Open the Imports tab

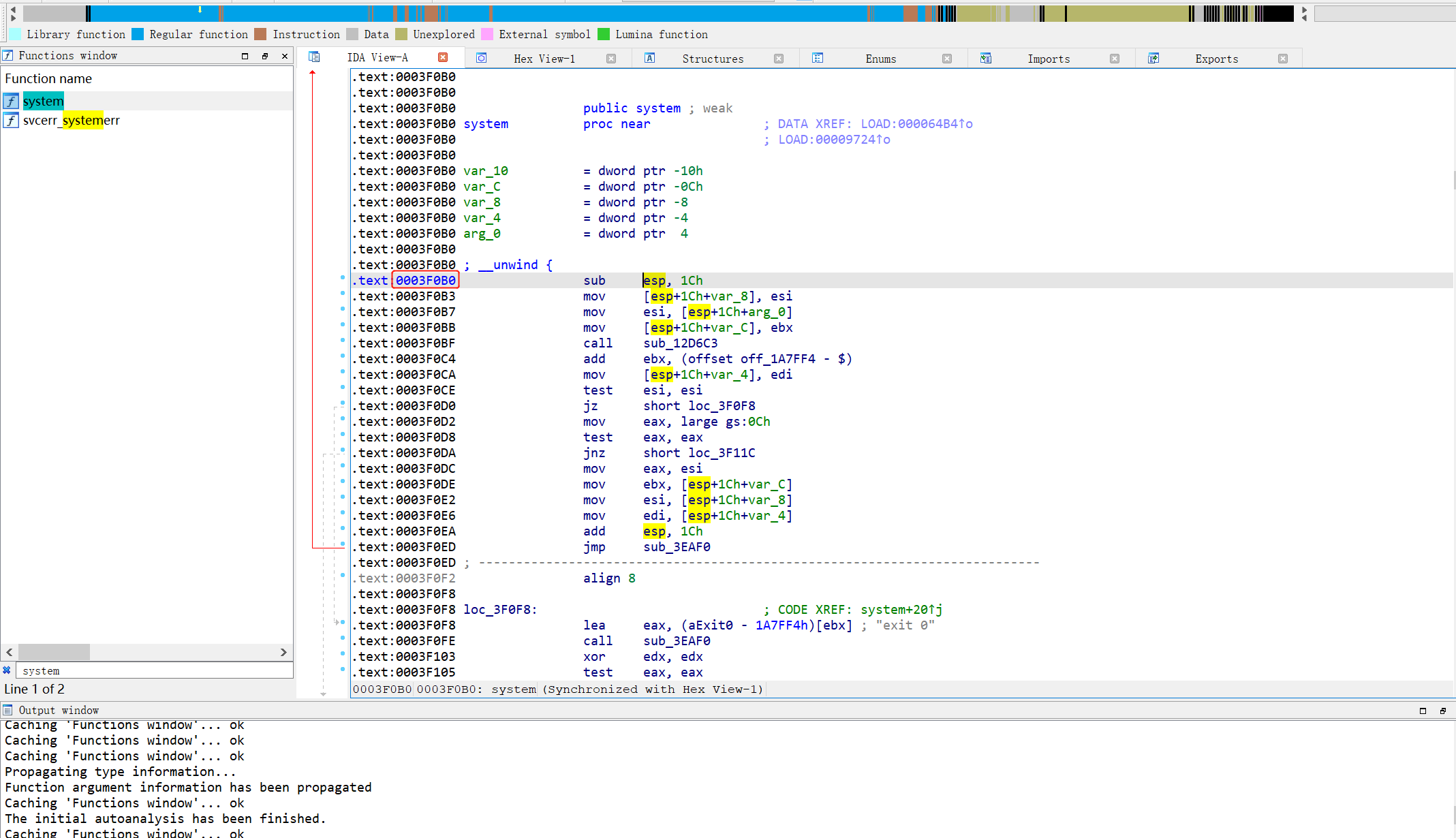coord(1049,59)
